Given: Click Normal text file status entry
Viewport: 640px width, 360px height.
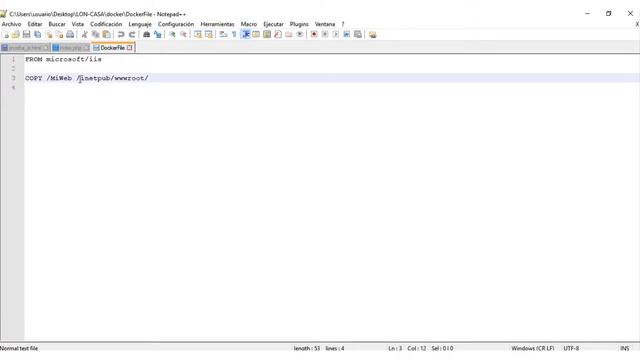Looking at the screenshot, I should (19, 348).
